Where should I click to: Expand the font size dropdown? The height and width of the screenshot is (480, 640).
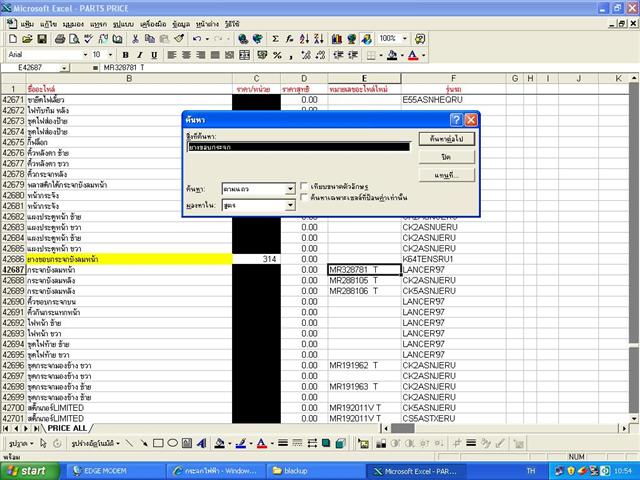[110, 55]
